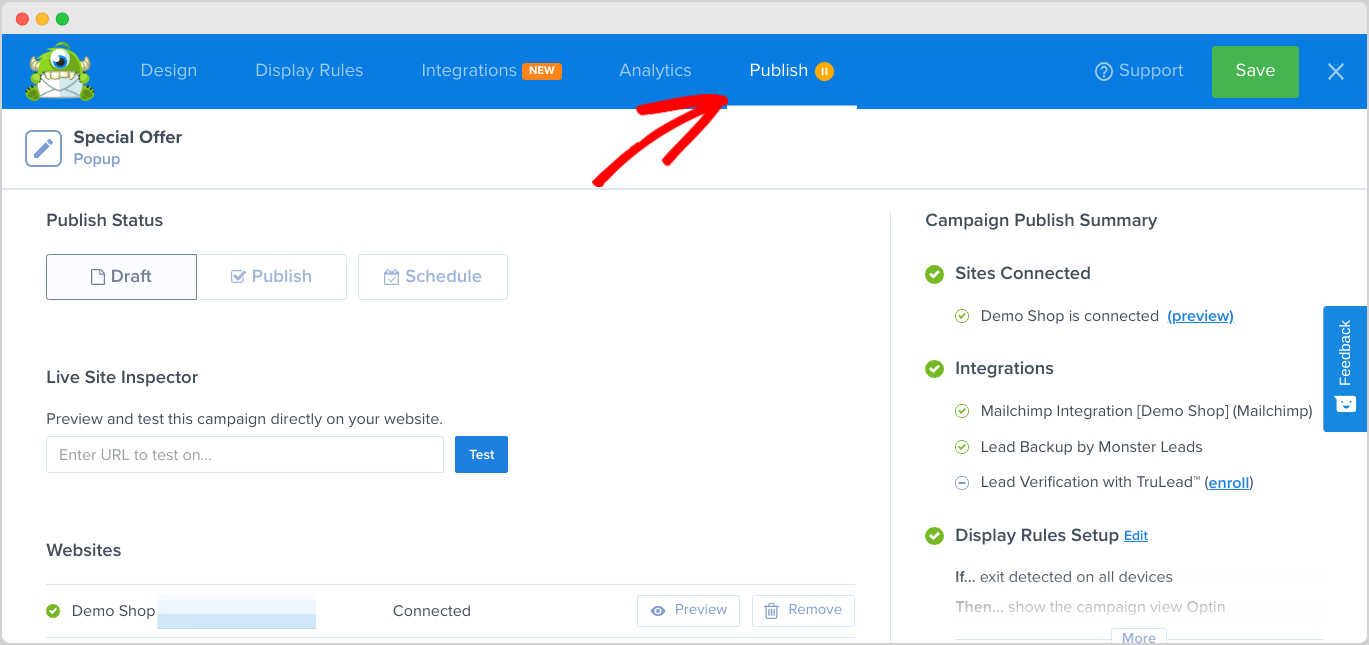Open the Analytics tab

coord(655,70)
